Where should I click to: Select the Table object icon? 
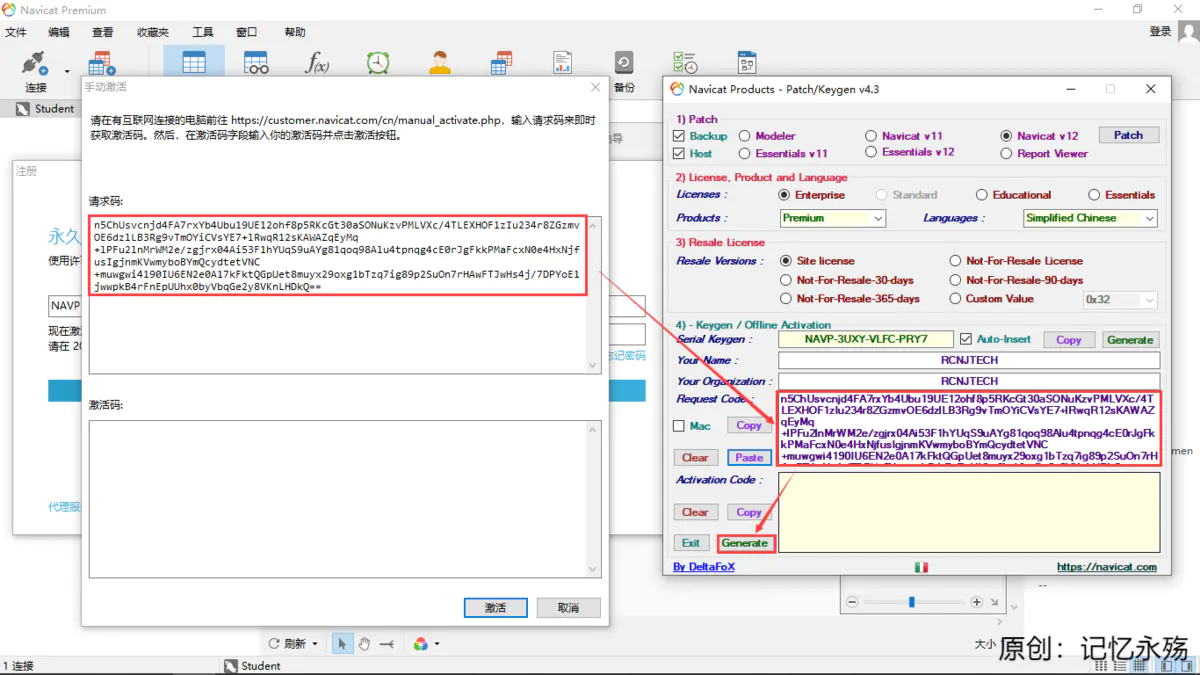[194, 63]
